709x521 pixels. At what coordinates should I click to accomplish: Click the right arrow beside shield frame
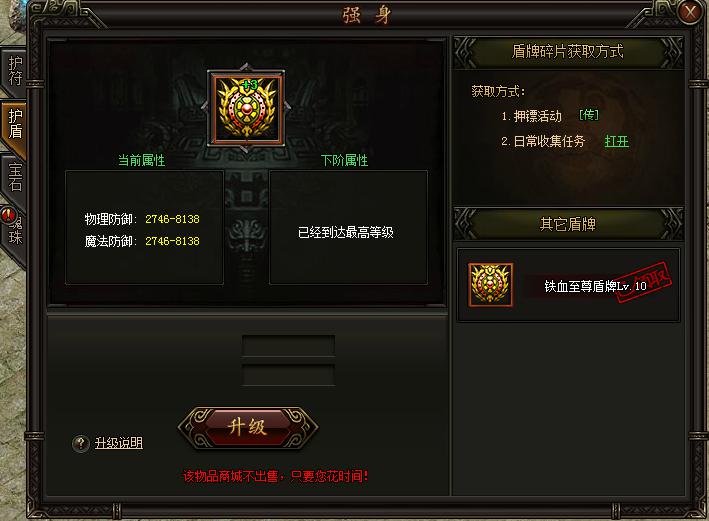288,107
